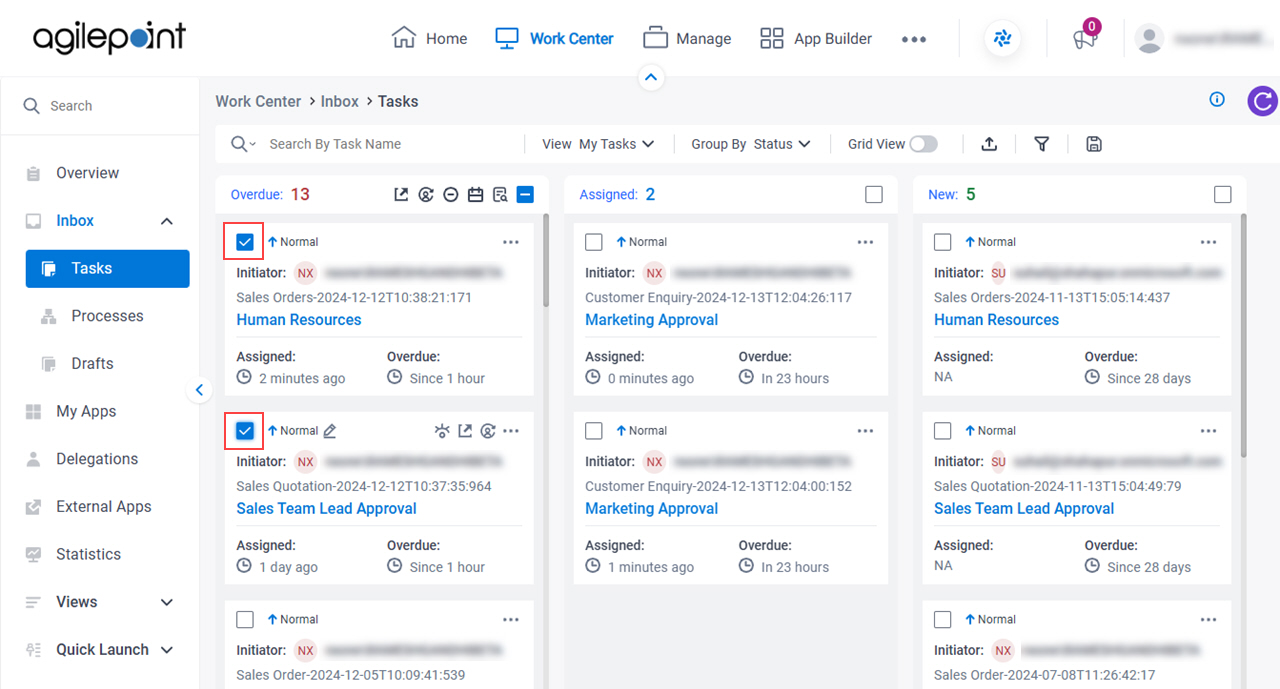The height and width of the screenshot is (689, 1280).
Task: Switch to Work Center in top navigation
Action: coord(554,39)
